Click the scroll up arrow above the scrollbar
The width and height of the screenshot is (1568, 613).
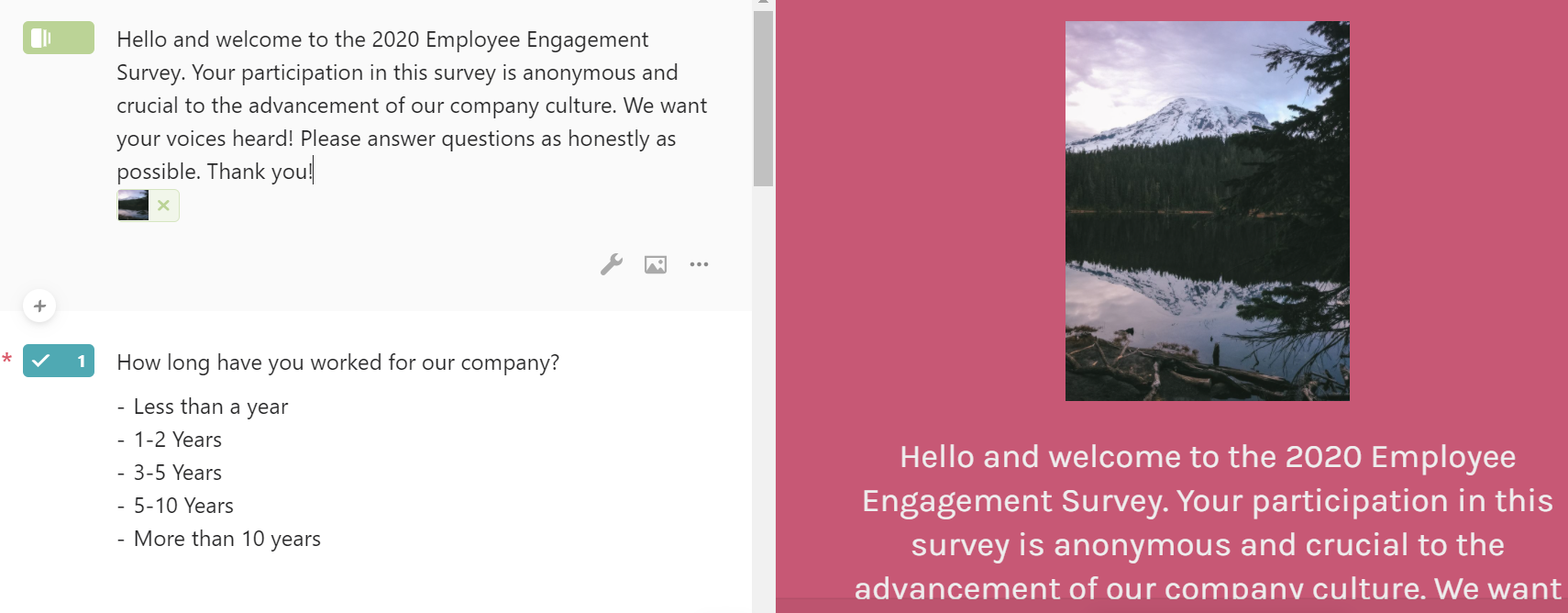(763, 4)
